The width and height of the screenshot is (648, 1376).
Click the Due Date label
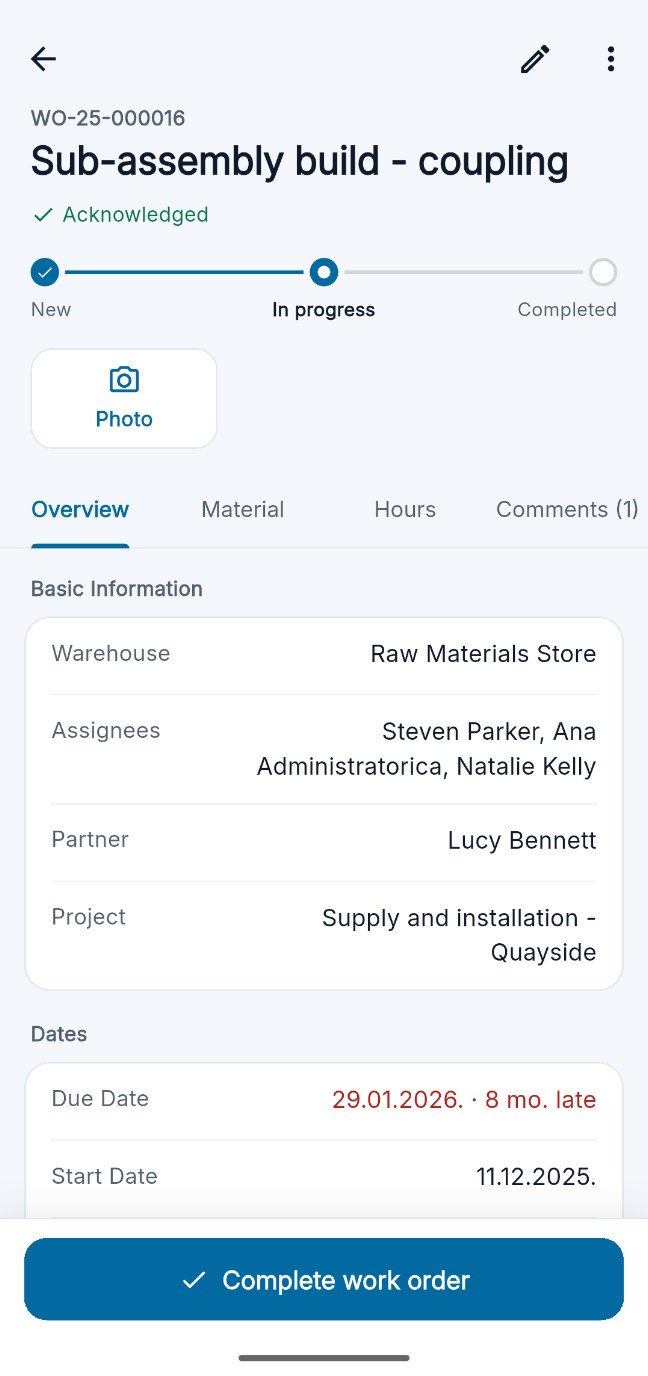100,1099
